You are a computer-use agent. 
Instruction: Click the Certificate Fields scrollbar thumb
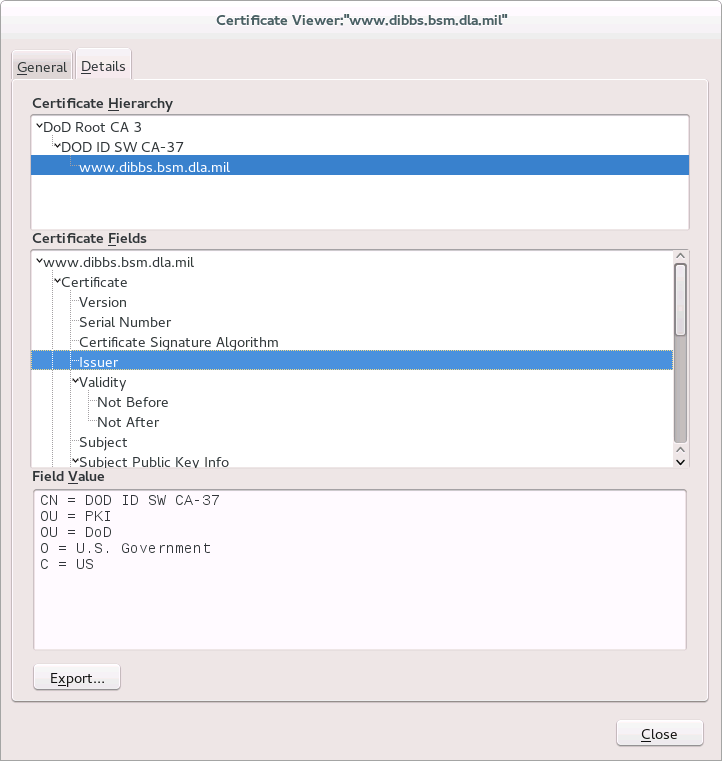(680, 299)
